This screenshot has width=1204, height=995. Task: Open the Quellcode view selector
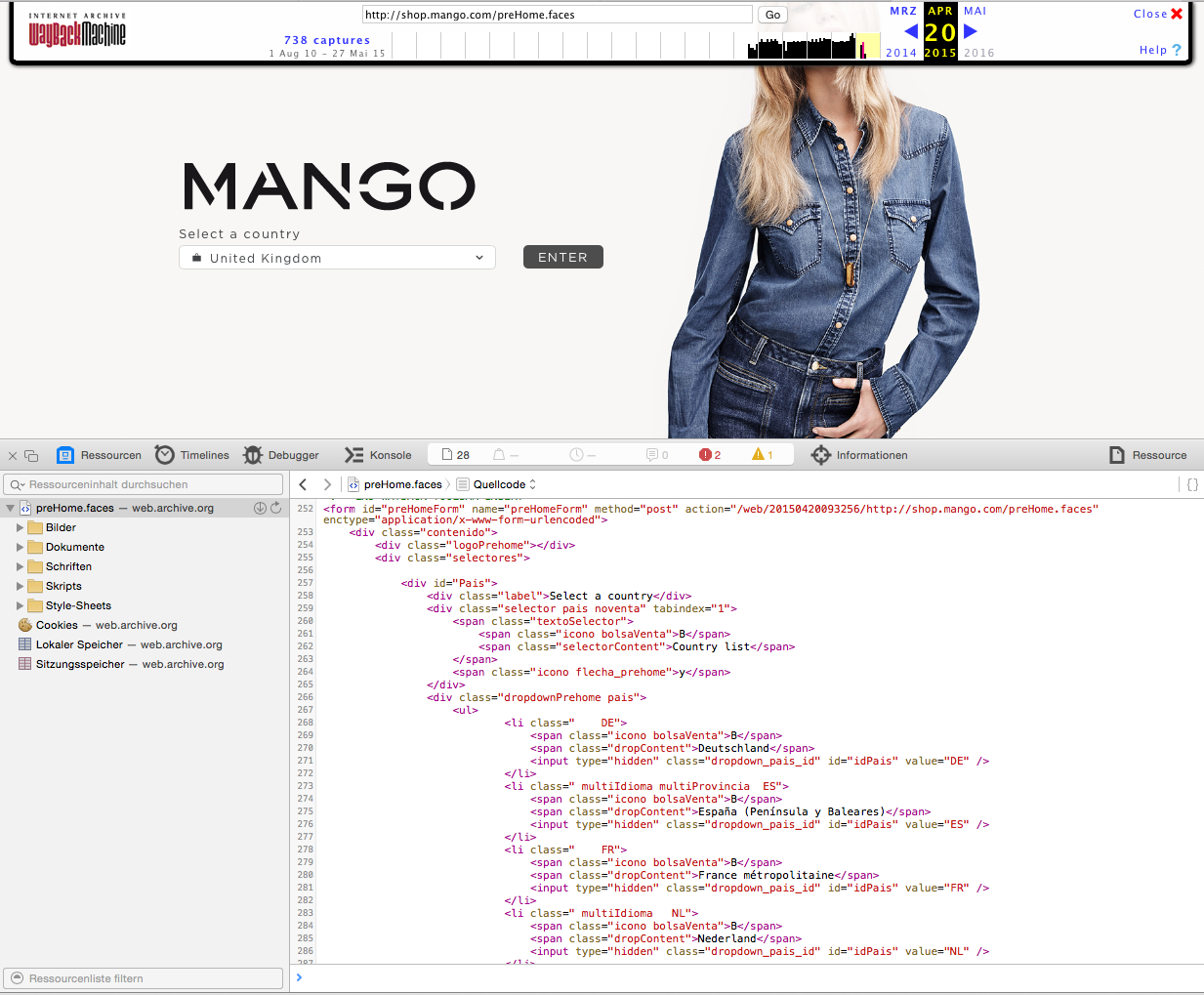[504, 484]
